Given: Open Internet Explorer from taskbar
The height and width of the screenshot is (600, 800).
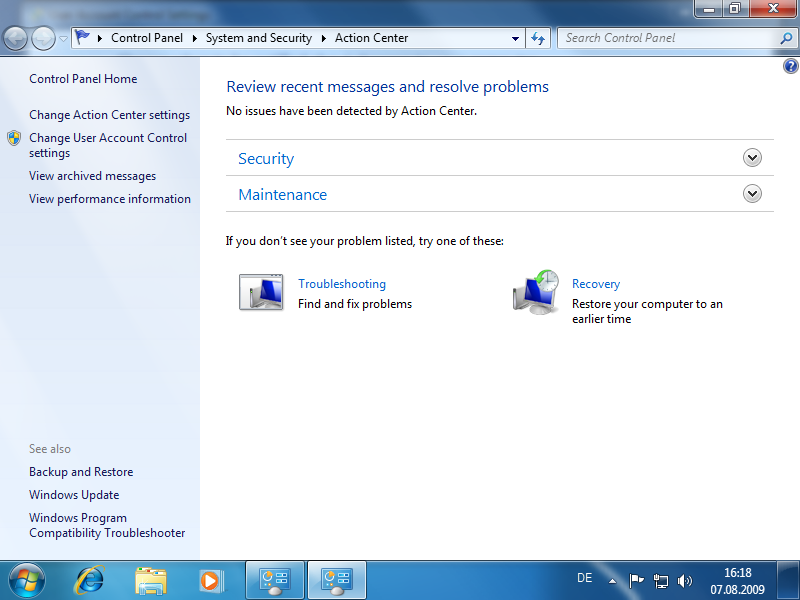Looking at the screenshot, I should coord(91,579).
